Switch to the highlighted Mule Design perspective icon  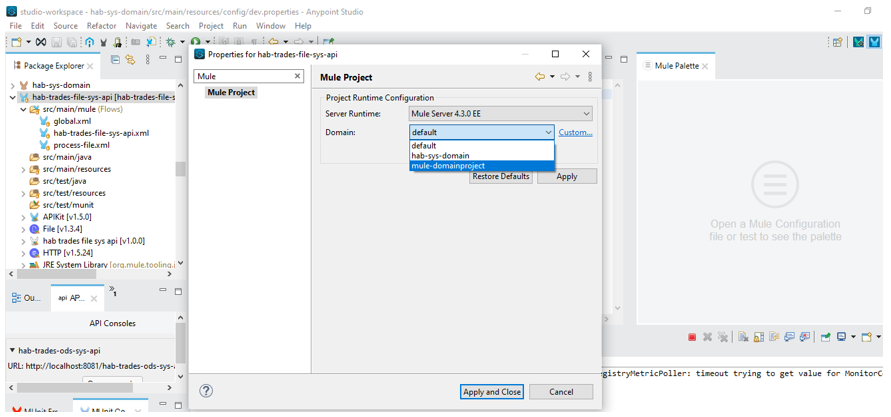point(874,42)
